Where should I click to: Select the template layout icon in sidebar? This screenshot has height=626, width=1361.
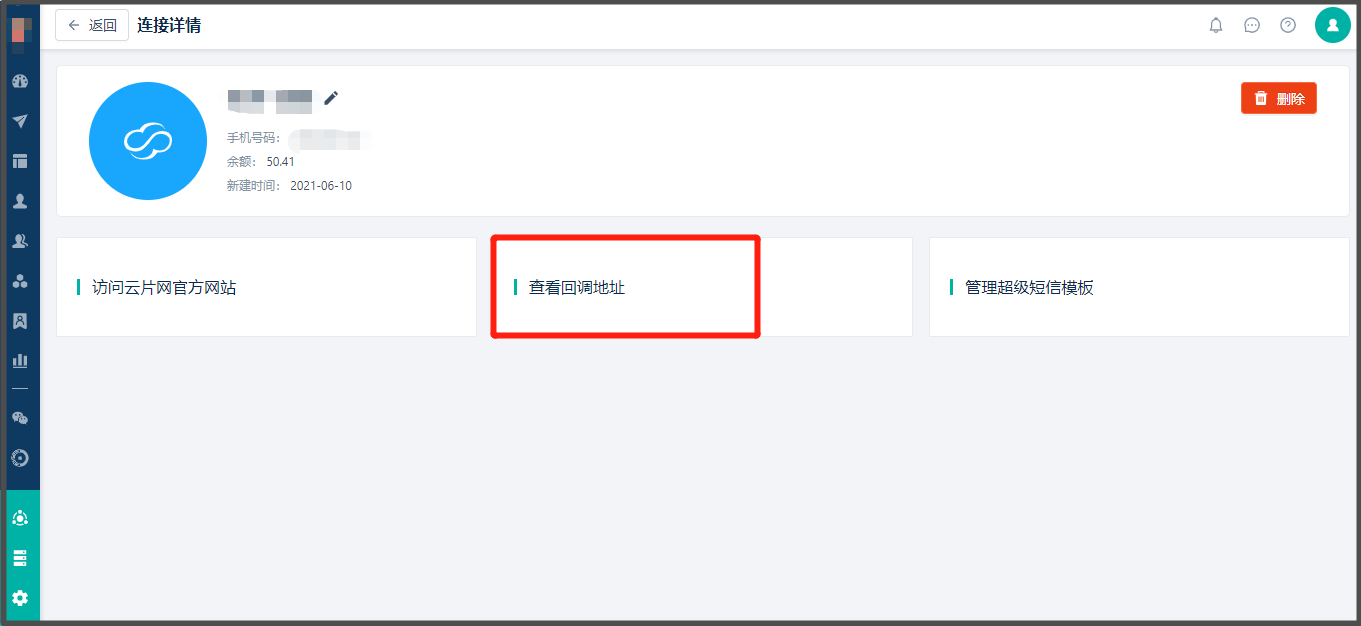20,161
